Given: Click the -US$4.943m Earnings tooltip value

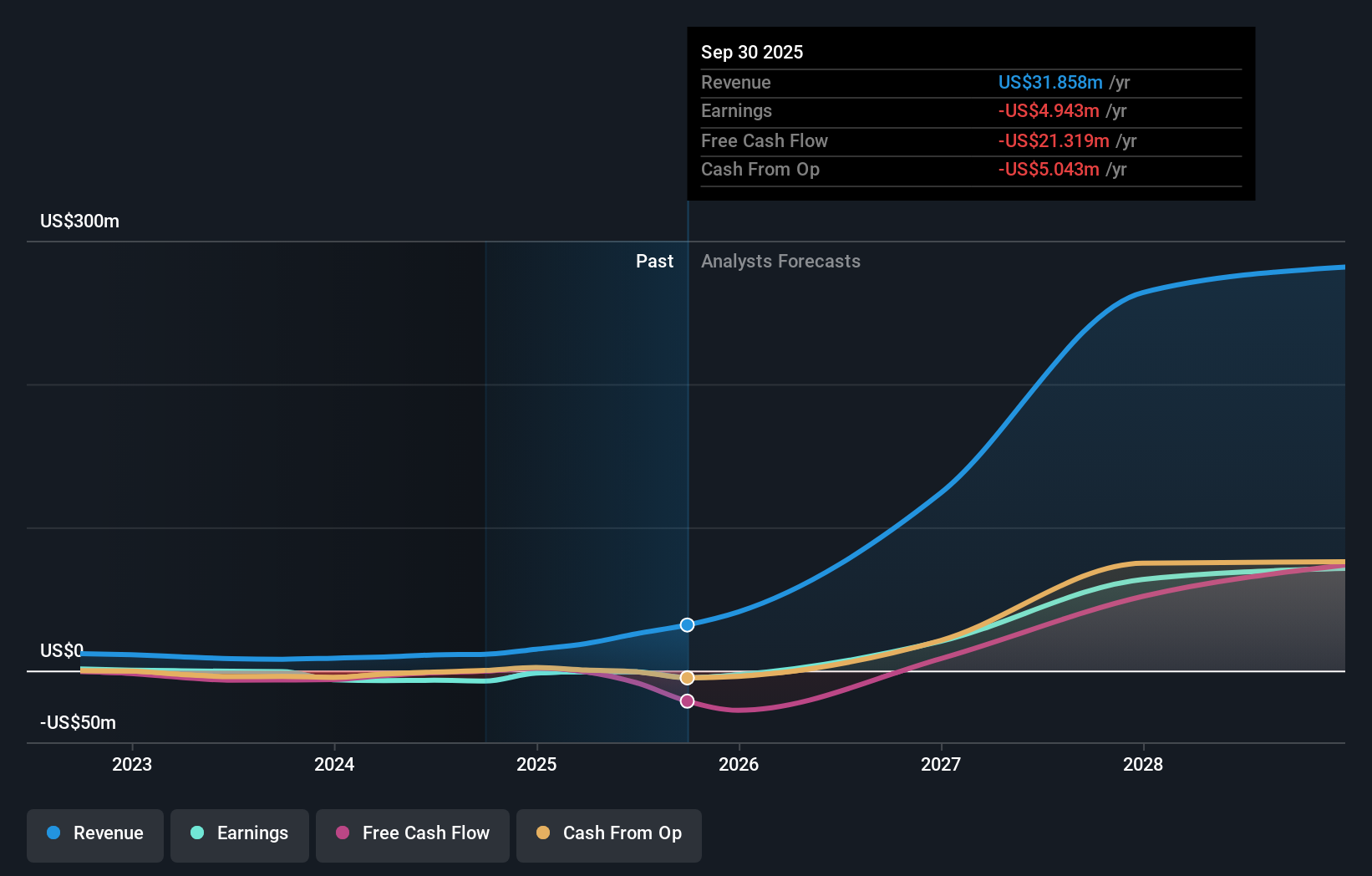Looking at the screenshot, I should click(1049, 111).
